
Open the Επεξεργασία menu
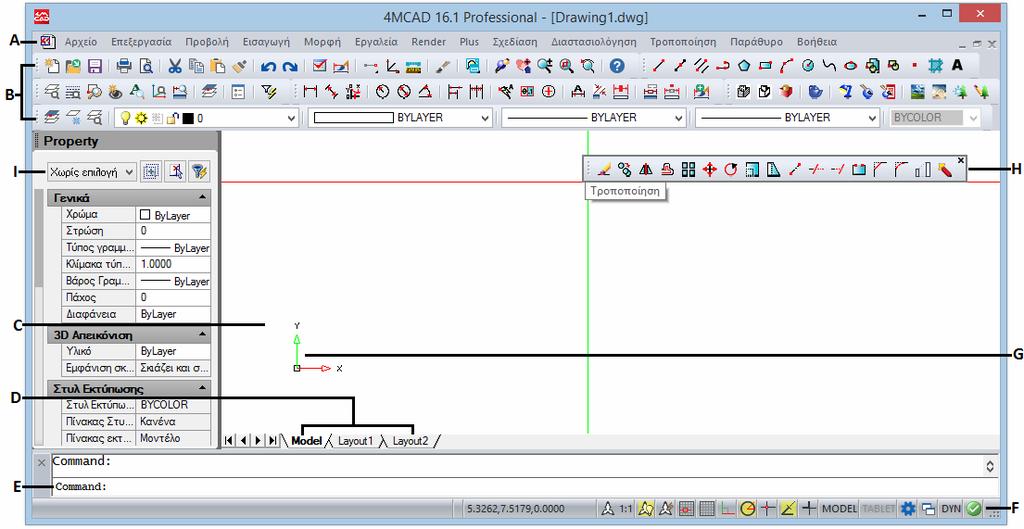coord(141,42)
